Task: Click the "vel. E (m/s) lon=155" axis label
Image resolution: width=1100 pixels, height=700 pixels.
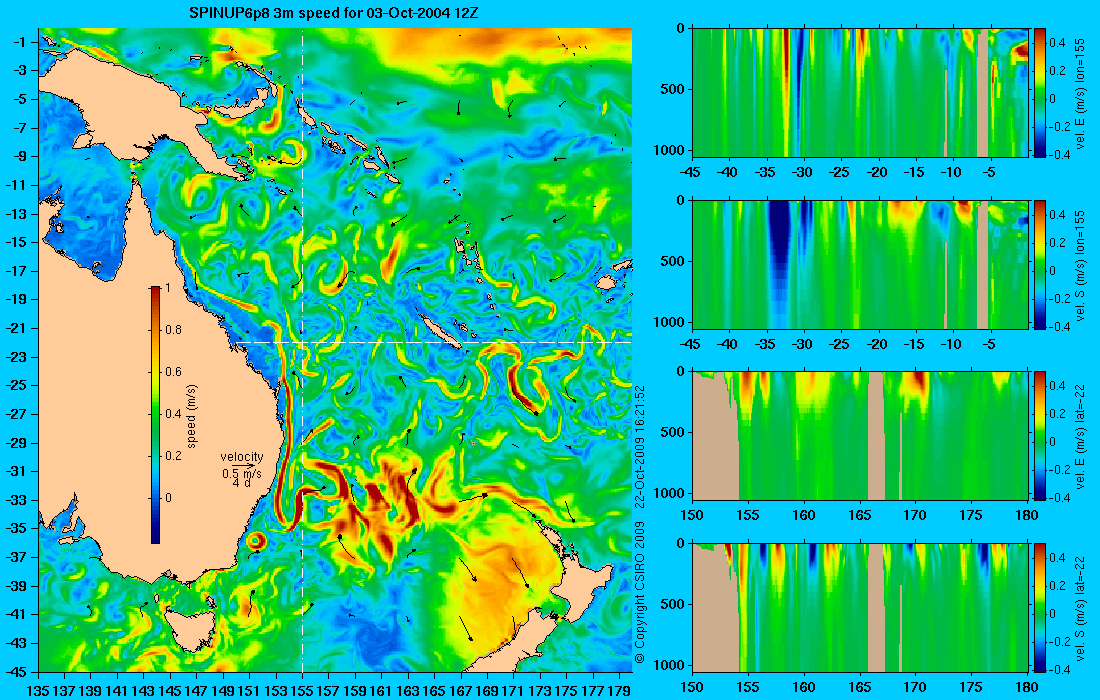Action: point(1081,93)
